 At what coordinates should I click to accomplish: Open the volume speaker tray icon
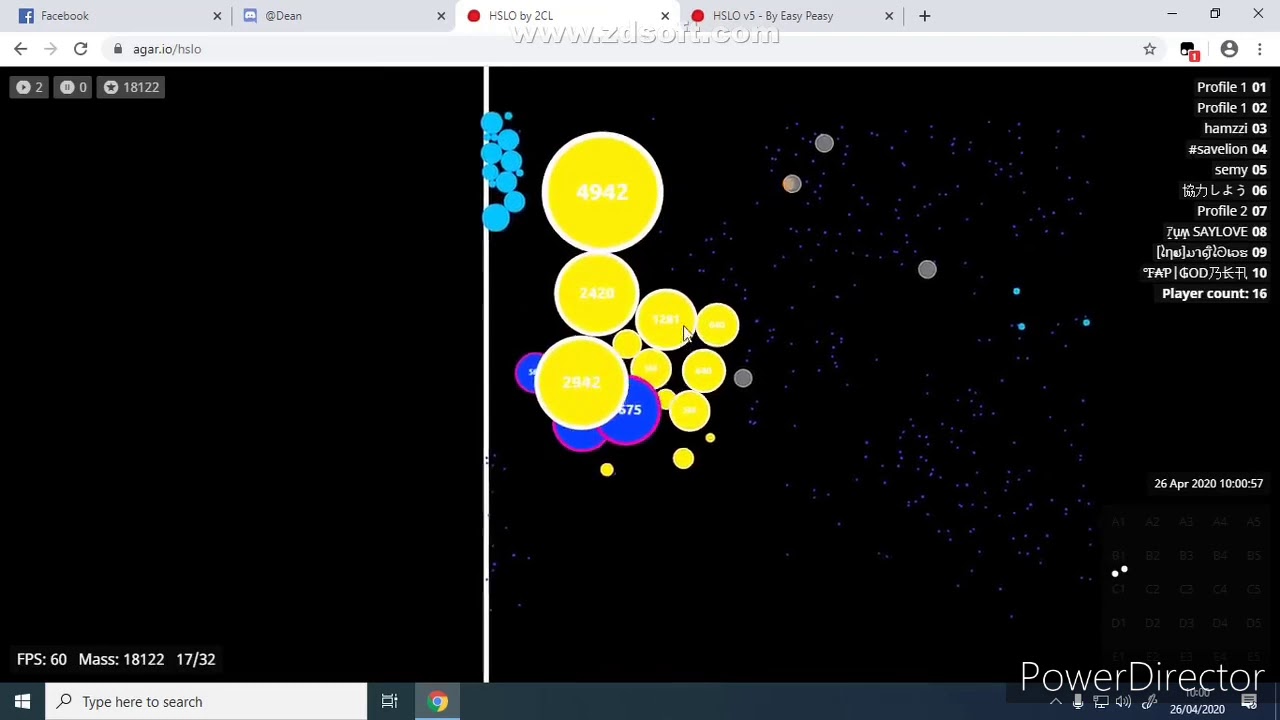(1126, 702)
